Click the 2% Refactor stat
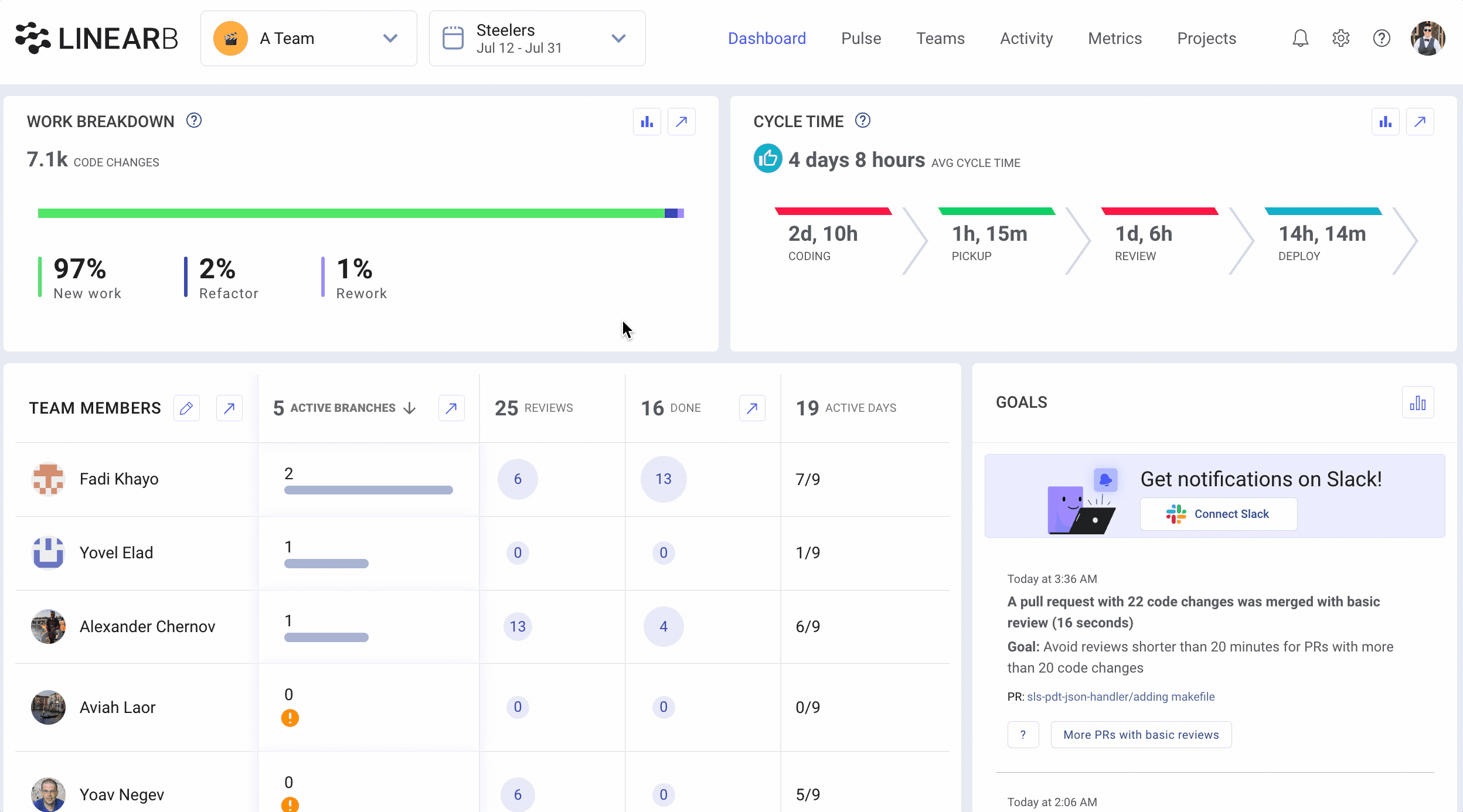The height and width of the screenshot is (812, 1463). (x=221, y=278)
